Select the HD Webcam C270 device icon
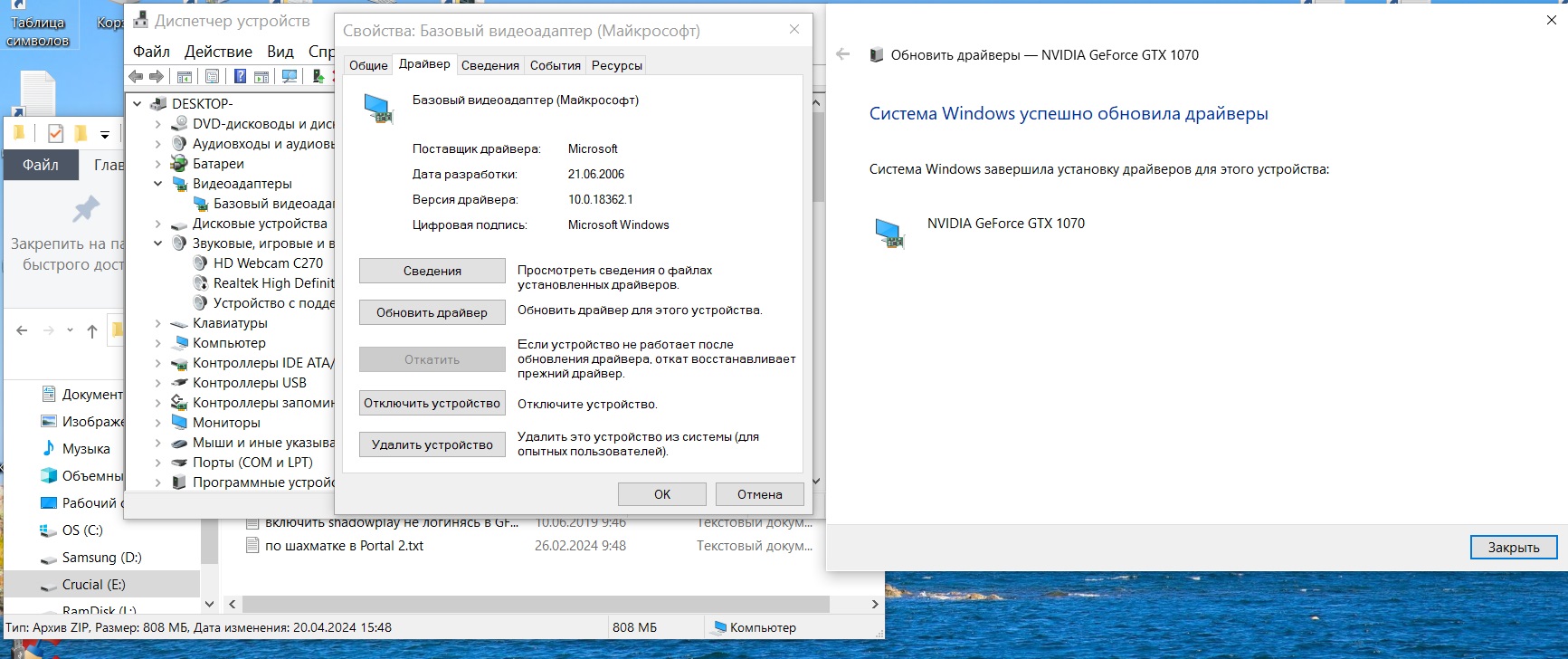Image resolution: width=1568 pixels, height=659 pixels. 201,263
